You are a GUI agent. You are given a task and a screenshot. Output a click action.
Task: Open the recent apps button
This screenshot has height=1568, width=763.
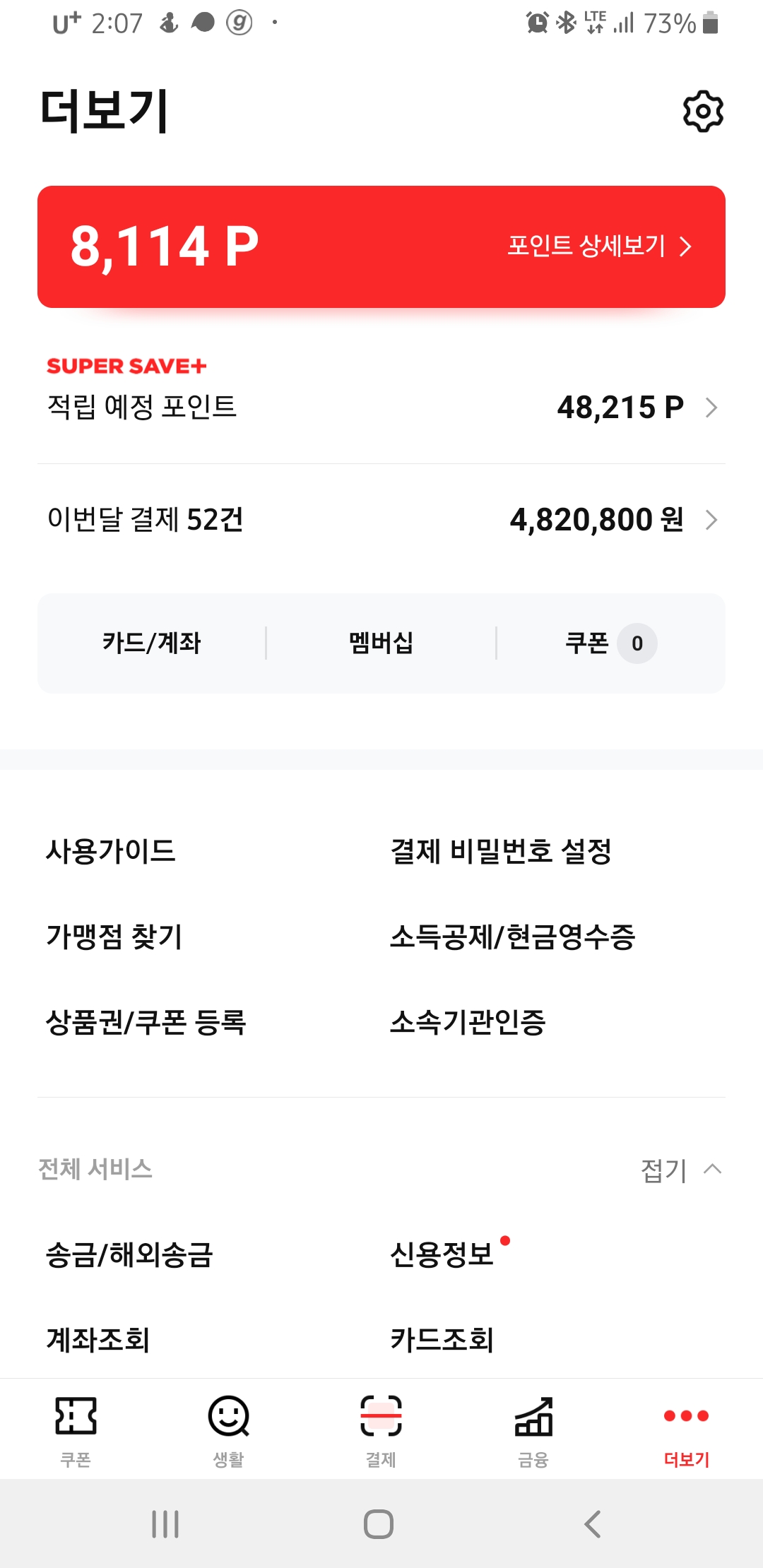pyautogui.click(x=165, y=1524)
